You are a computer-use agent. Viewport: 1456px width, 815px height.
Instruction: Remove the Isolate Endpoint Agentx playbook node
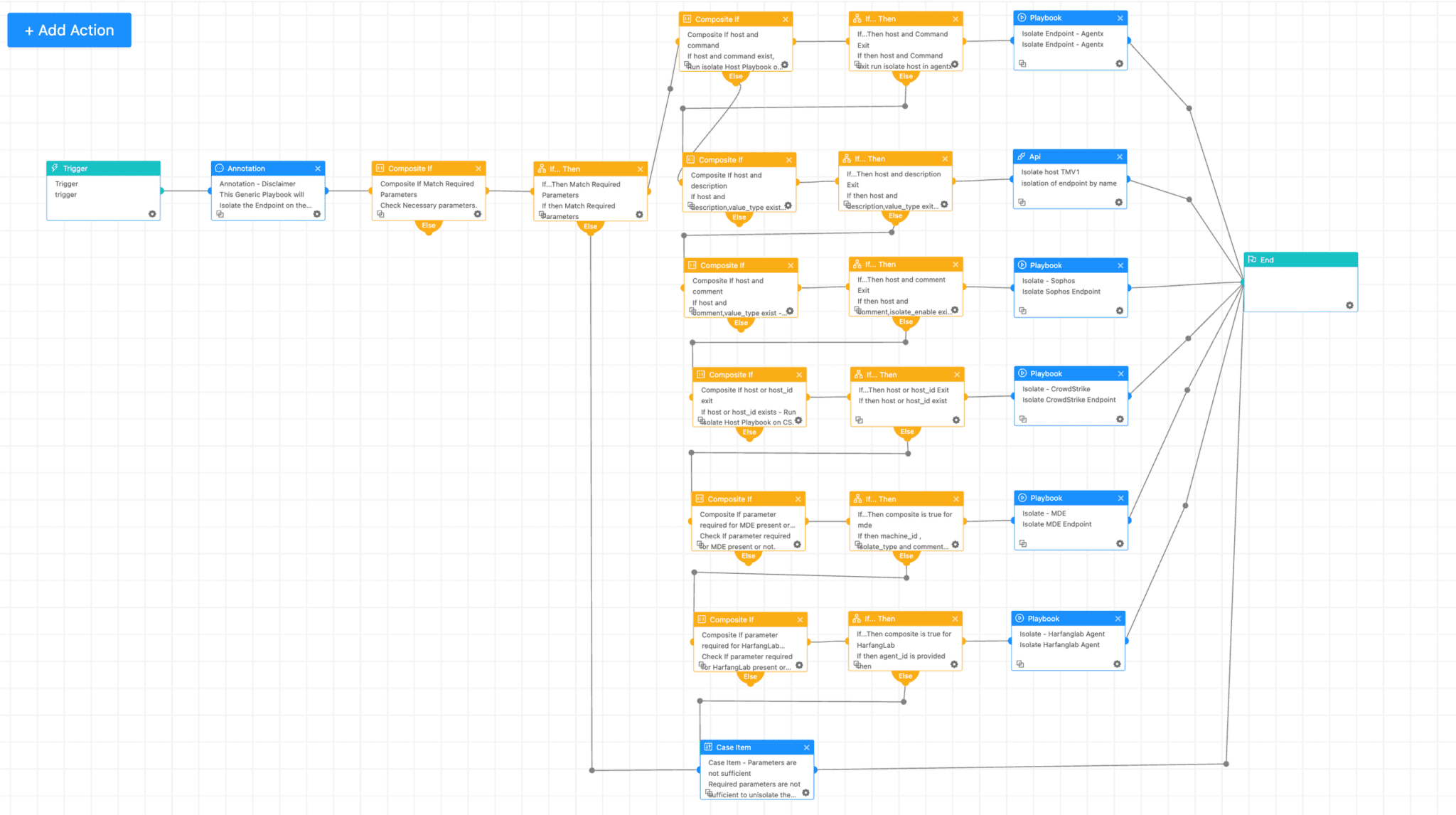tap(1120, 18)
